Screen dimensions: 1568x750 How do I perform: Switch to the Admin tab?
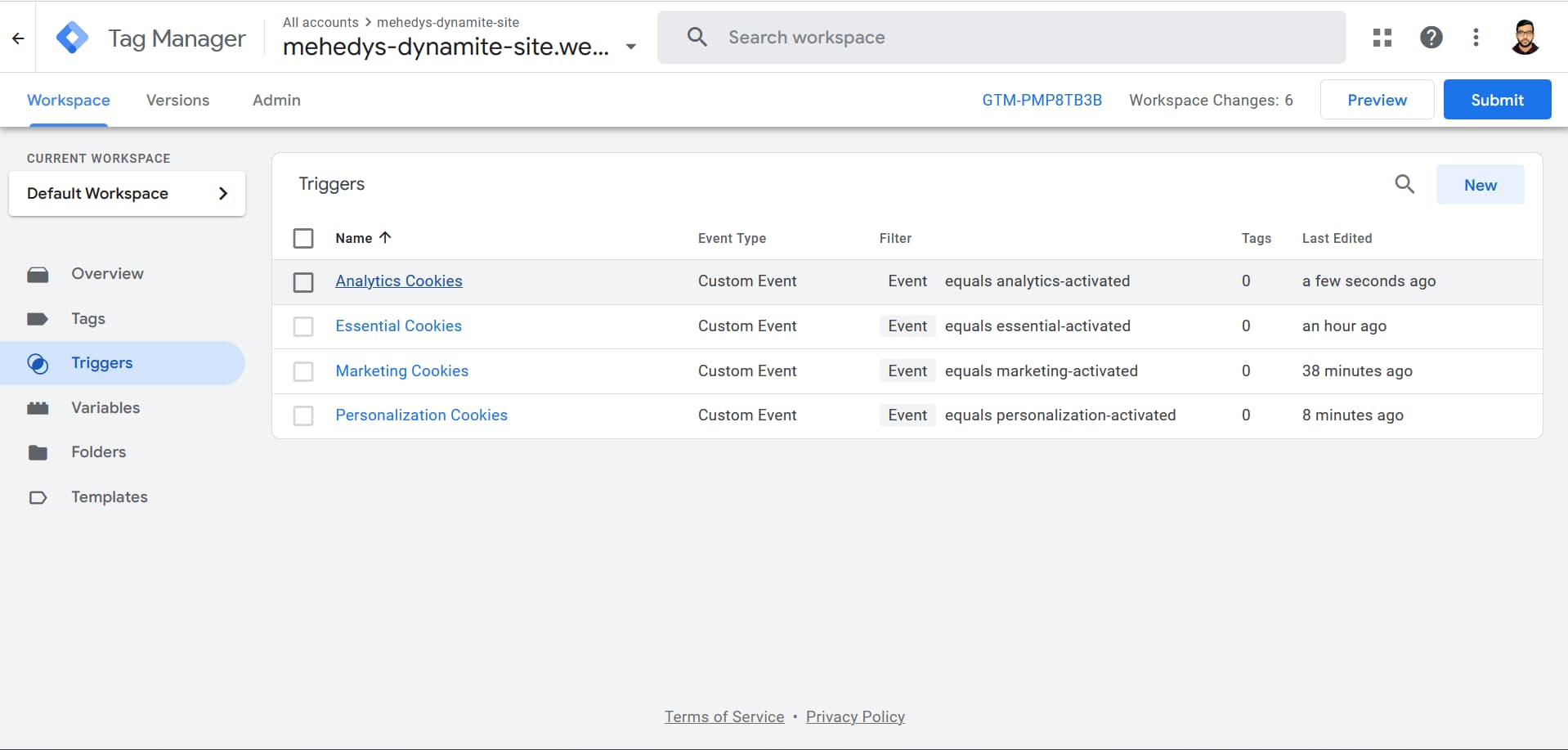tap(276, 100)
